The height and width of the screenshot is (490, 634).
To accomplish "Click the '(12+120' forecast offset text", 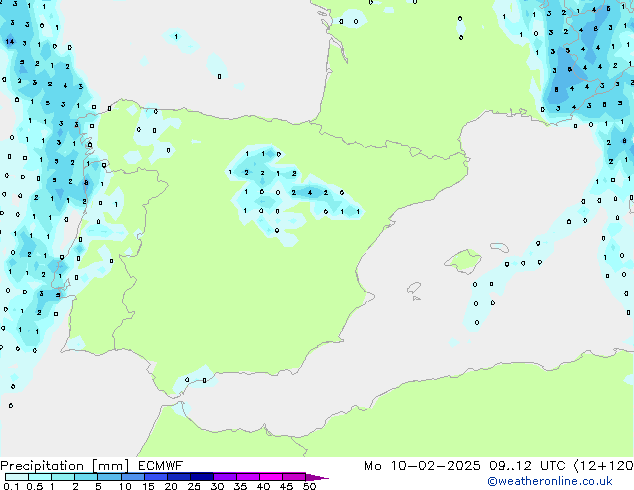I will (603, 466).
